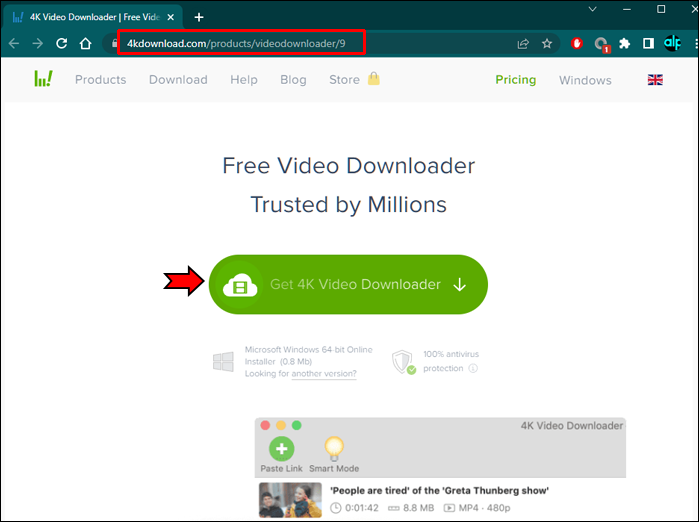Click the antivirus shield icon
Image resolution: width=699 pixels, height=522 pixels.
pyautogui.click(x=403, y=362)
